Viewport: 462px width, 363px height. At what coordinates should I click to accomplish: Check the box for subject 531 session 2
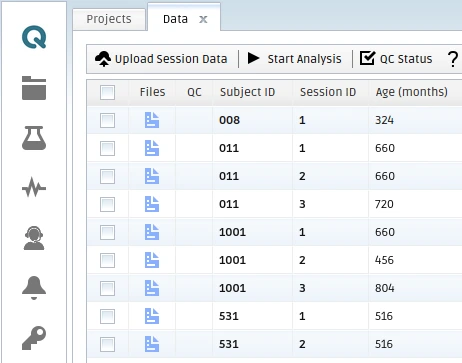[x=107, y=344]
